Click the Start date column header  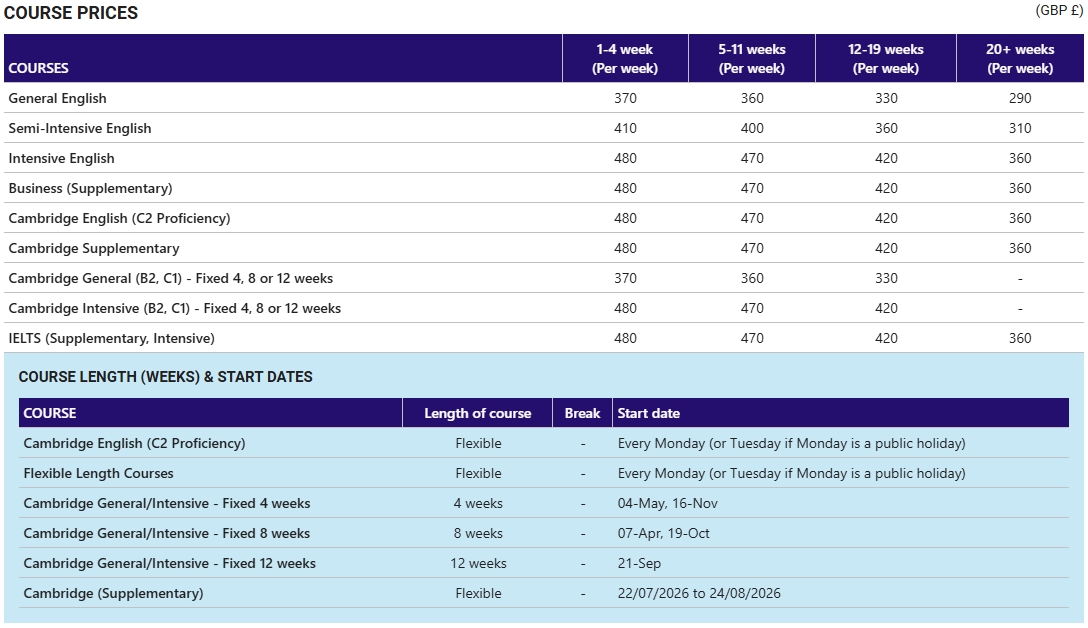[648, 413]
